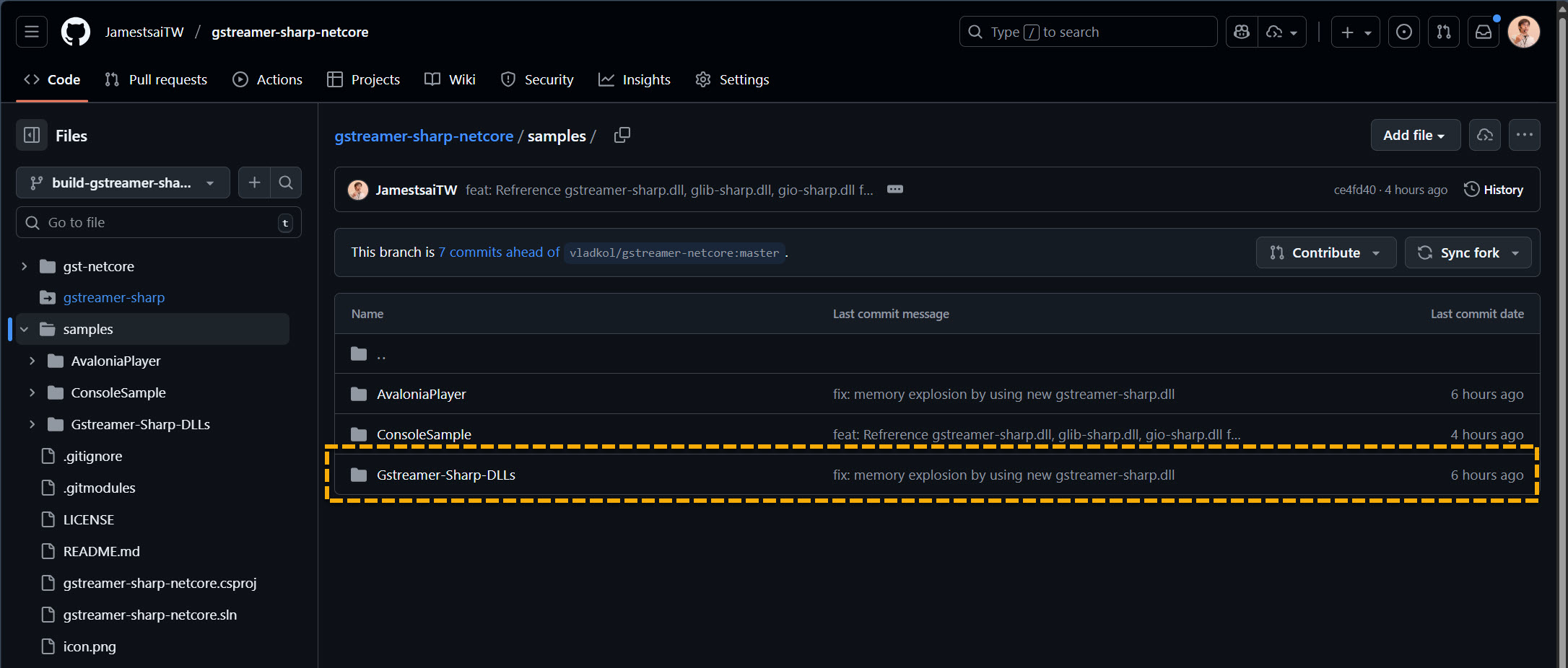Open the 7 commits ahead link
1568x668 pixels.
499,252
